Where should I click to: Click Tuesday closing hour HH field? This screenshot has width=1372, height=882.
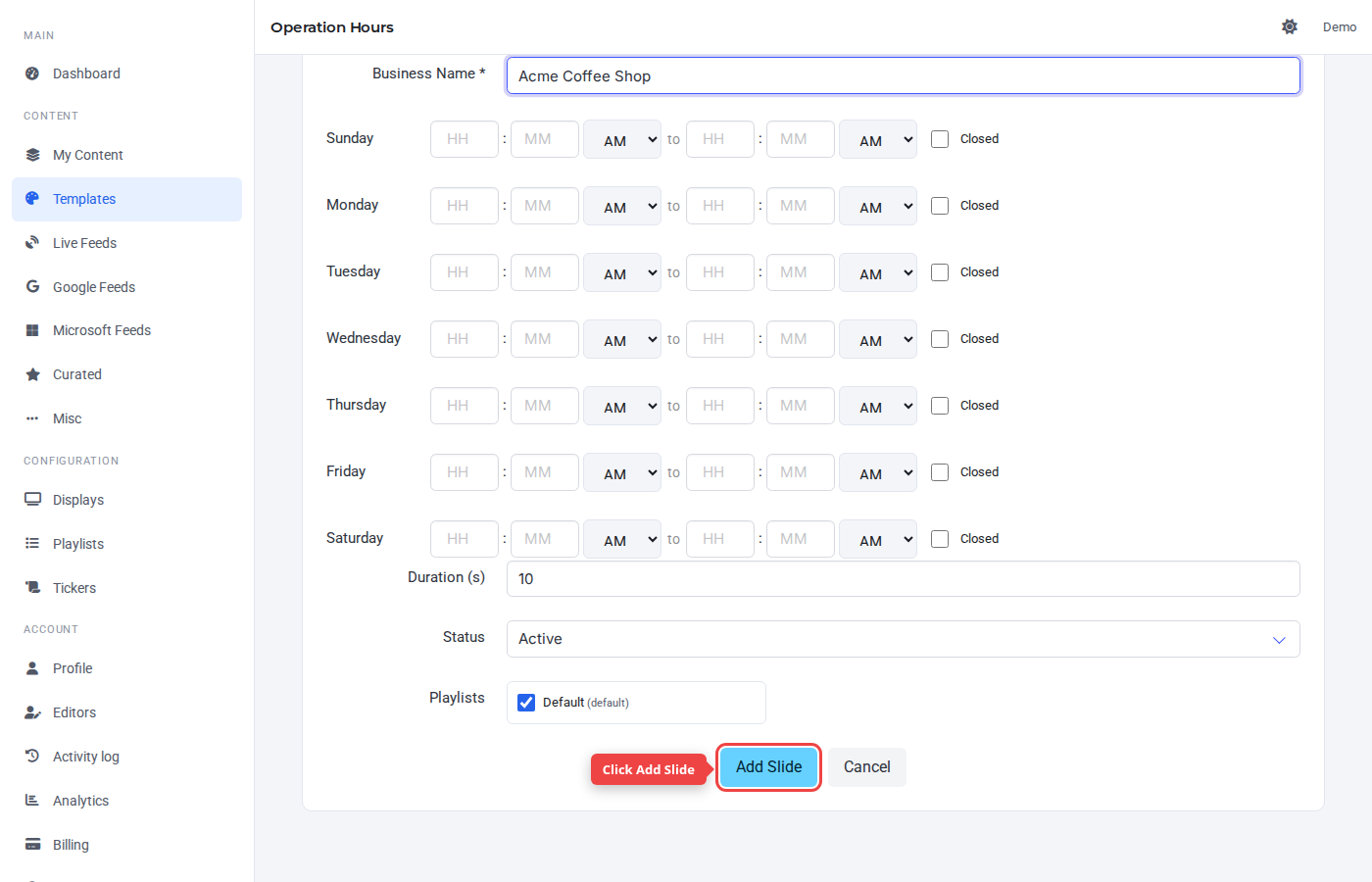tap(720, 272)
